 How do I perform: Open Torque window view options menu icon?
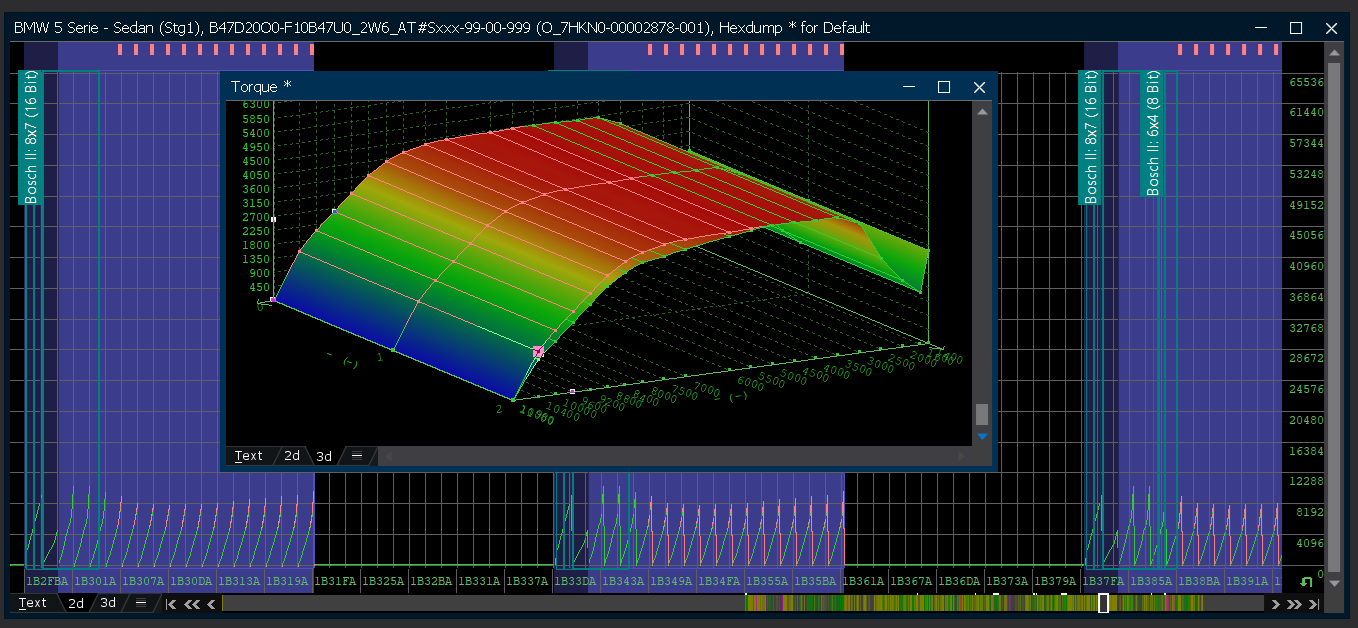(x=356, y=456)
